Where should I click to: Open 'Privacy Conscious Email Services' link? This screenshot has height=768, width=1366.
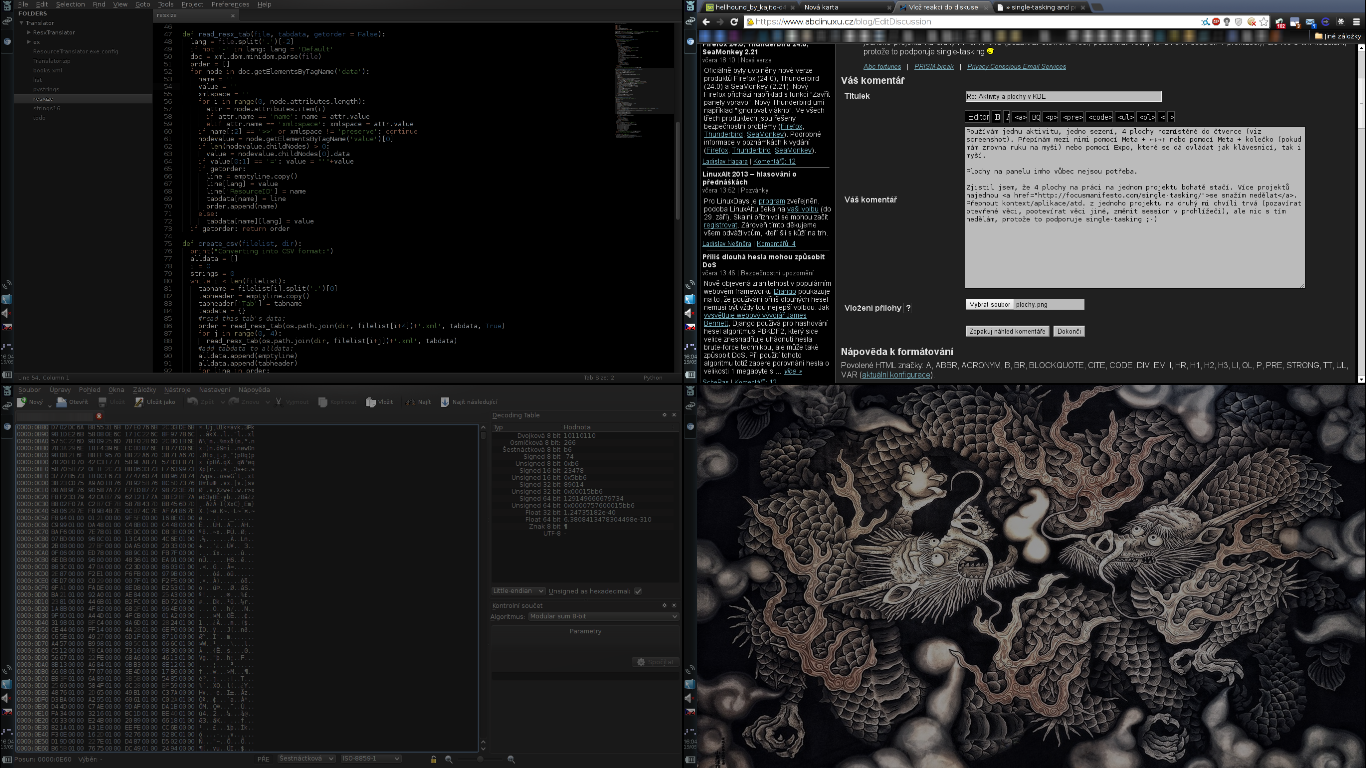(x=1016, y=66)
